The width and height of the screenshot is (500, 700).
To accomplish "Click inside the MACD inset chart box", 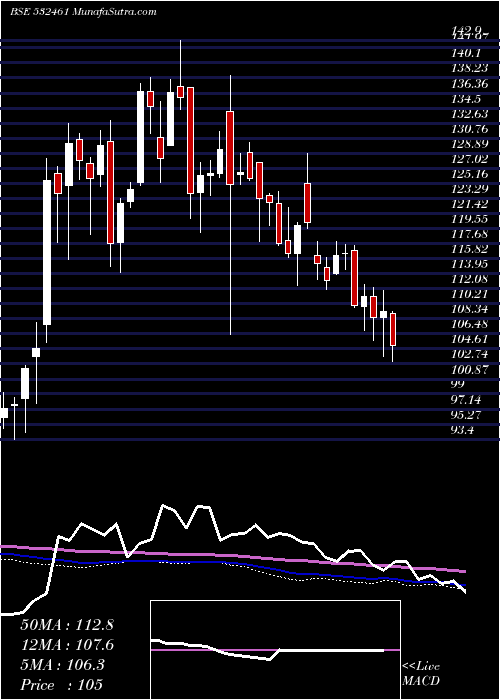I will (275, 650).
